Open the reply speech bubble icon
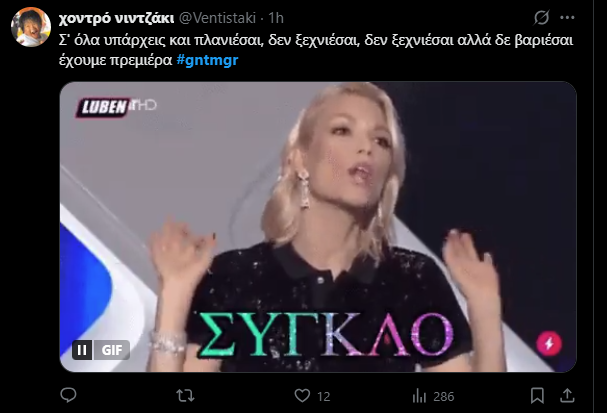Image resolution: width=607 pixels, height=413 pixels. (x=69, y=396)
